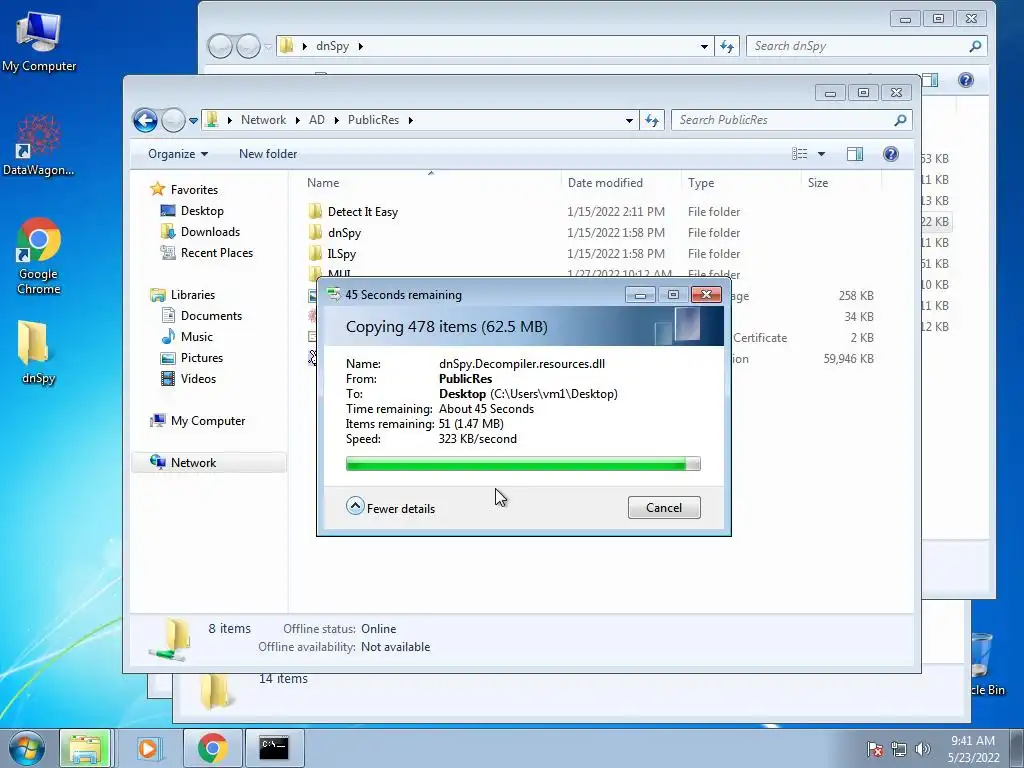Cancel the file copy operation
The width and height of the screenshot is (1024, 768).
click(x=664, y=508)
